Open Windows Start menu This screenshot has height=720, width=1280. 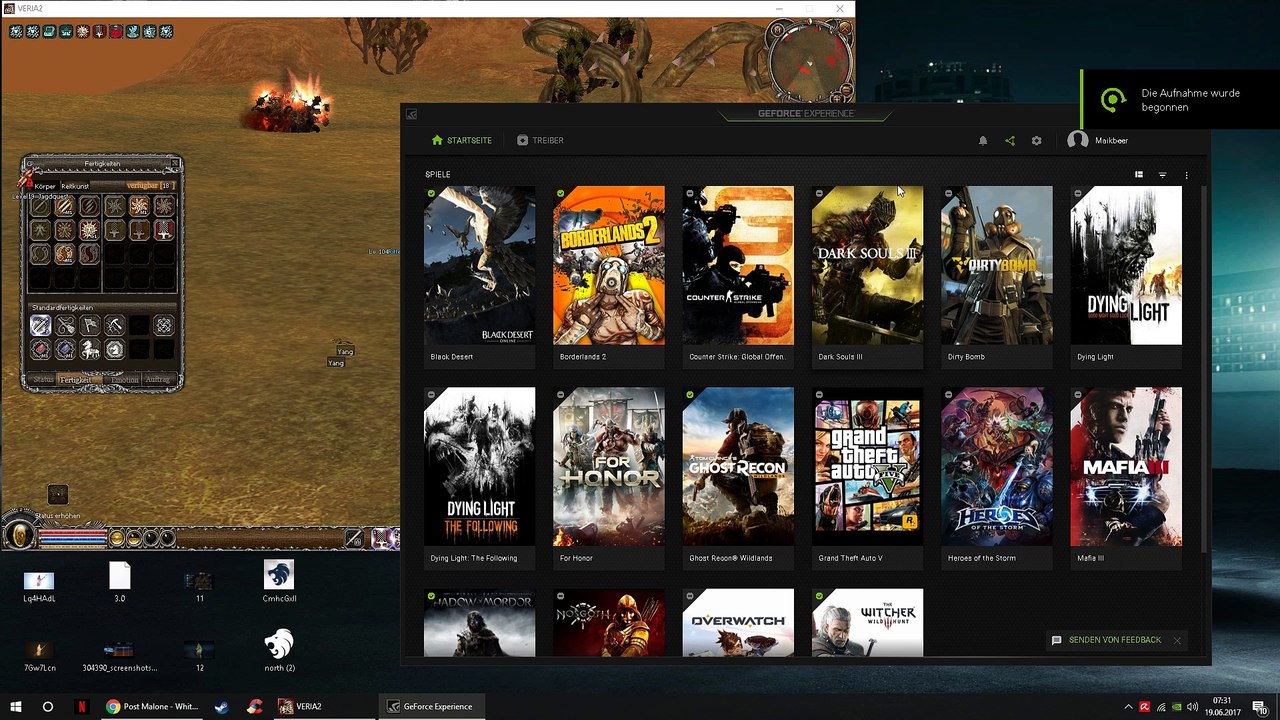click(16, 706)
